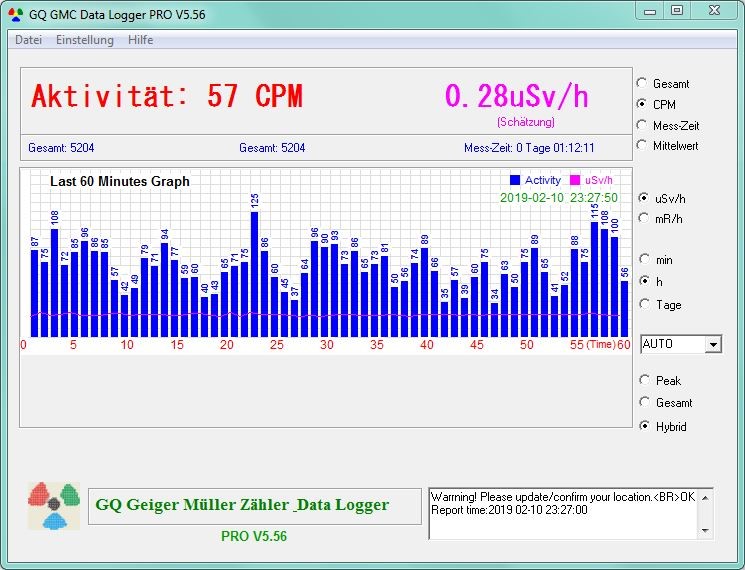Select the mR/h unit radio button
The image size is (745, 570).
[644, 218]
